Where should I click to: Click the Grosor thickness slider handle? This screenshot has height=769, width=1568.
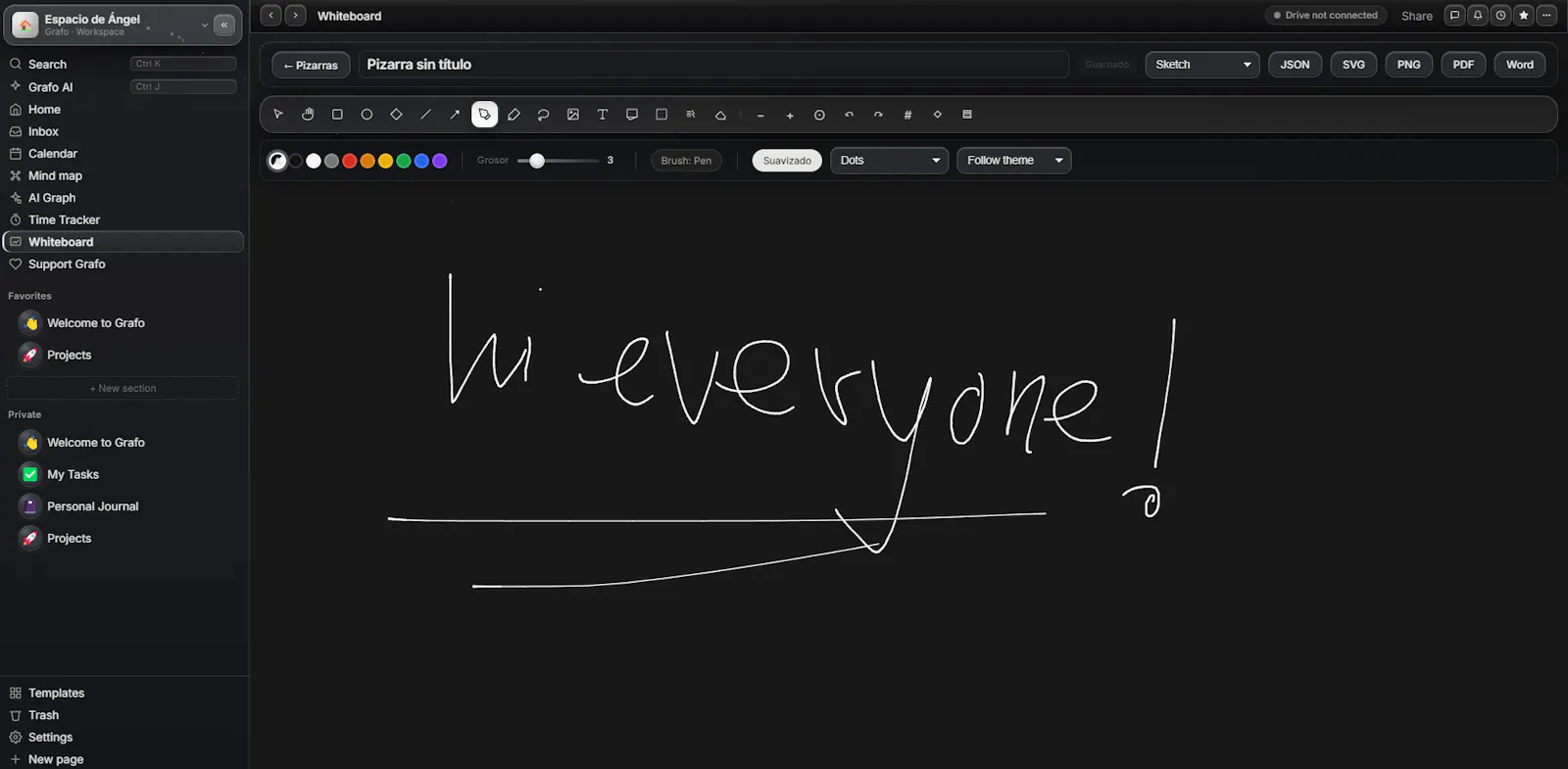coord(537,161)
